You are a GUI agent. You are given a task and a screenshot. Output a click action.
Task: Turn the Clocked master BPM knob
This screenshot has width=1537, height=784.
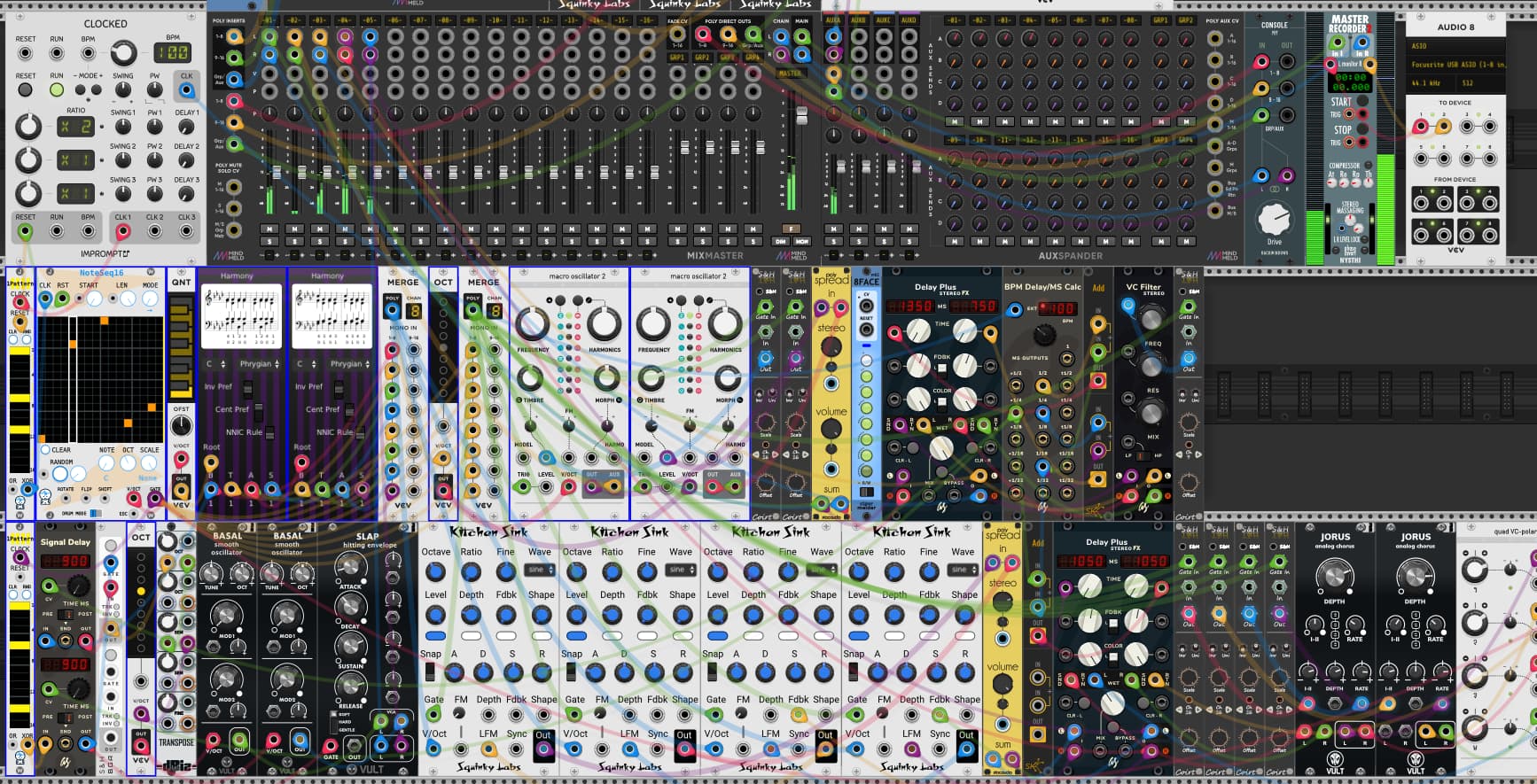123,52
